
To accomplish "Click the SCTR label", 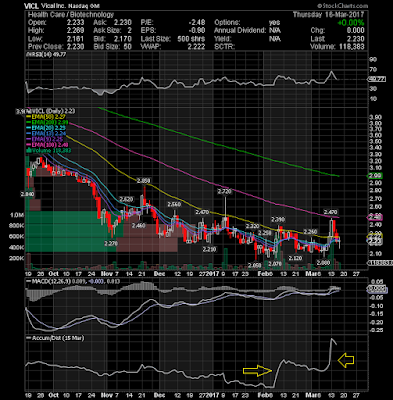I will 225,47.
